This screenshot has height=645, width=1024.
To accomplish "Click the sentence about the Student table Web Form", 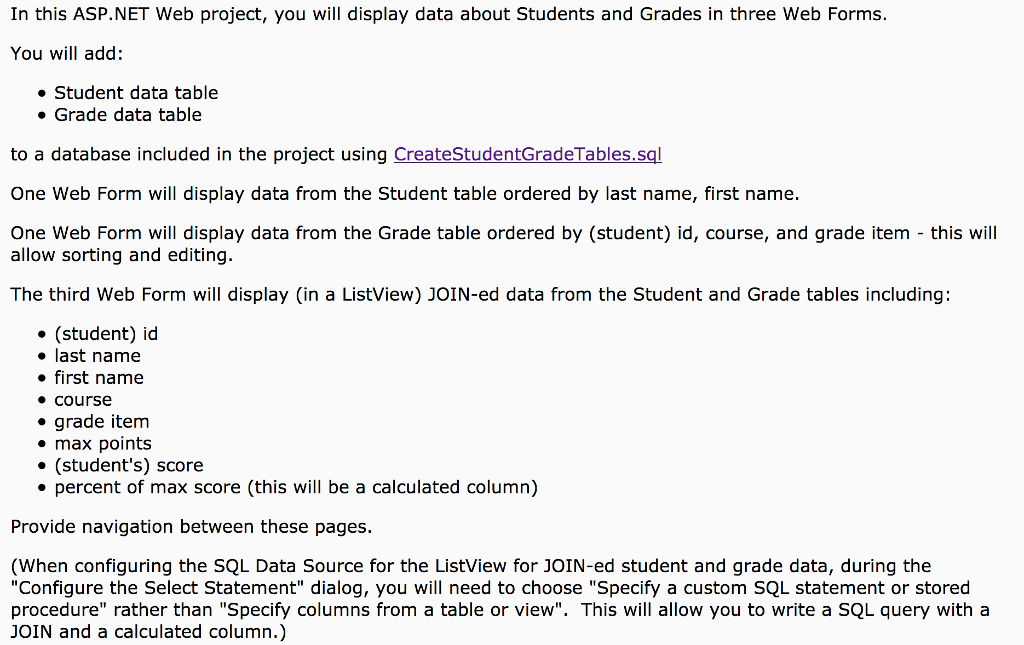I will pyautogui.click(x=405, y=194).
